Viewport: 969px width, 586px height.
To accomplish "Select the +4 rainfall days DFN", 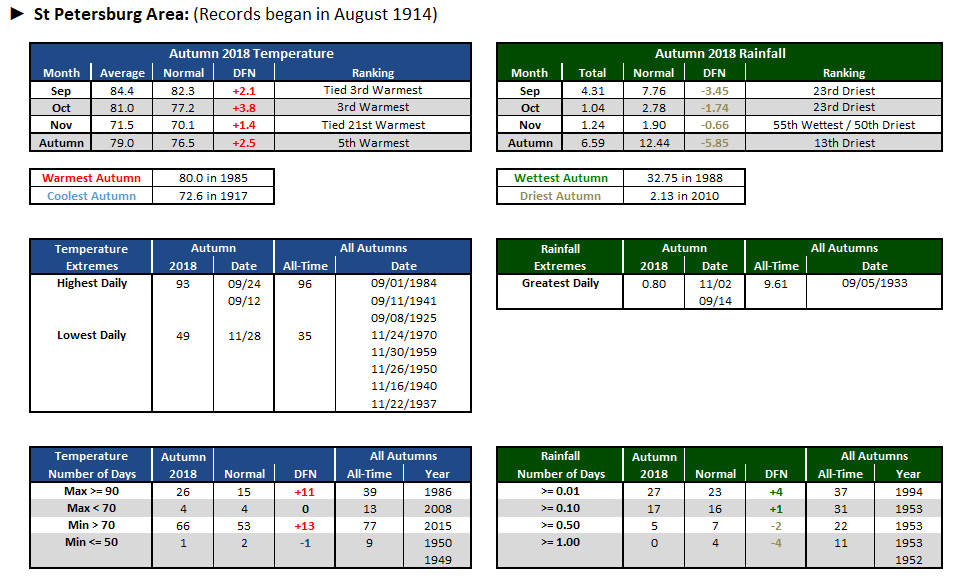I will pyautogui.click(x=776, y=492).
